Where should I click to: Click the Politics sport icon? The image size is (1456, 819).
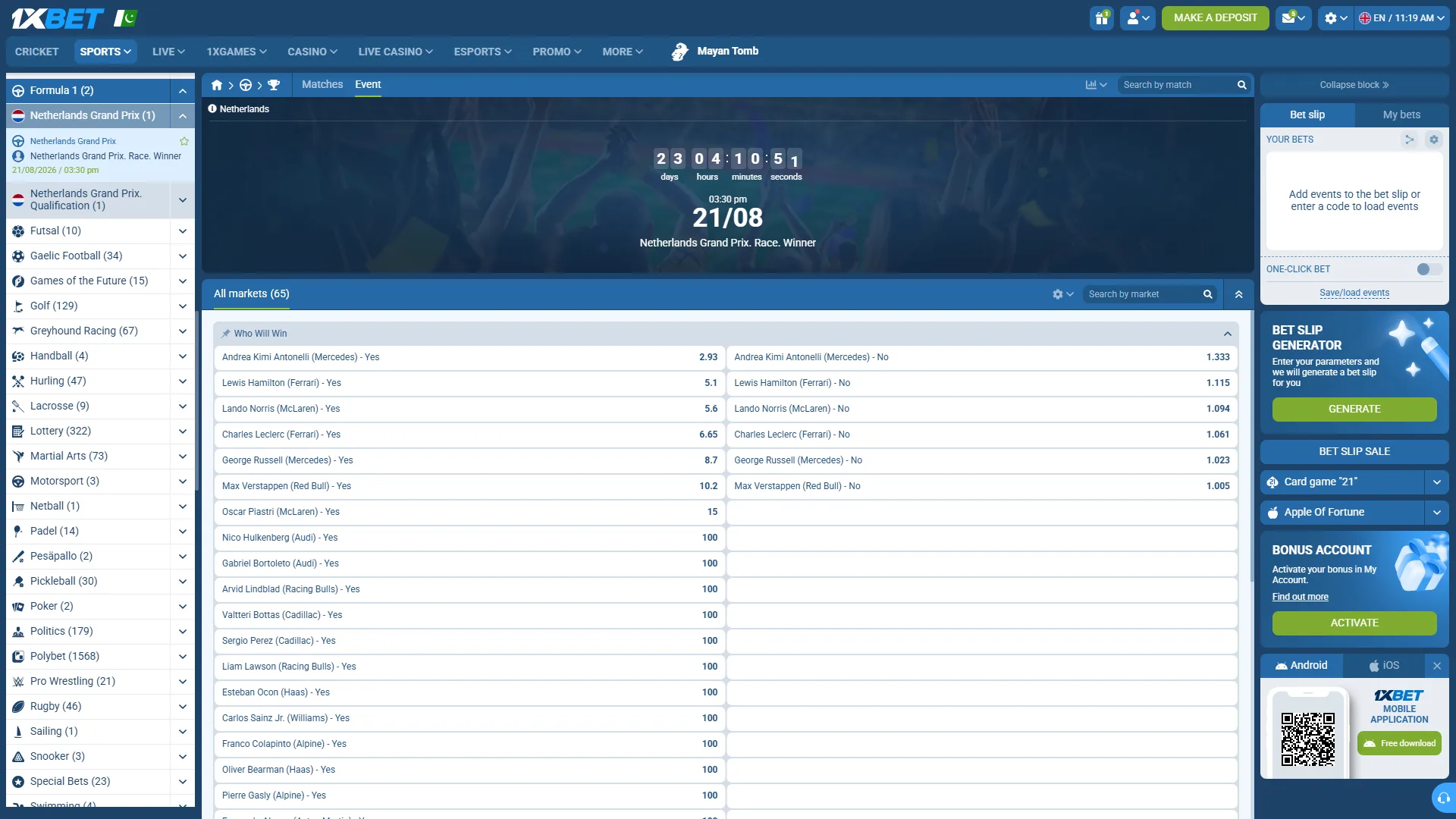click(18, 632)
